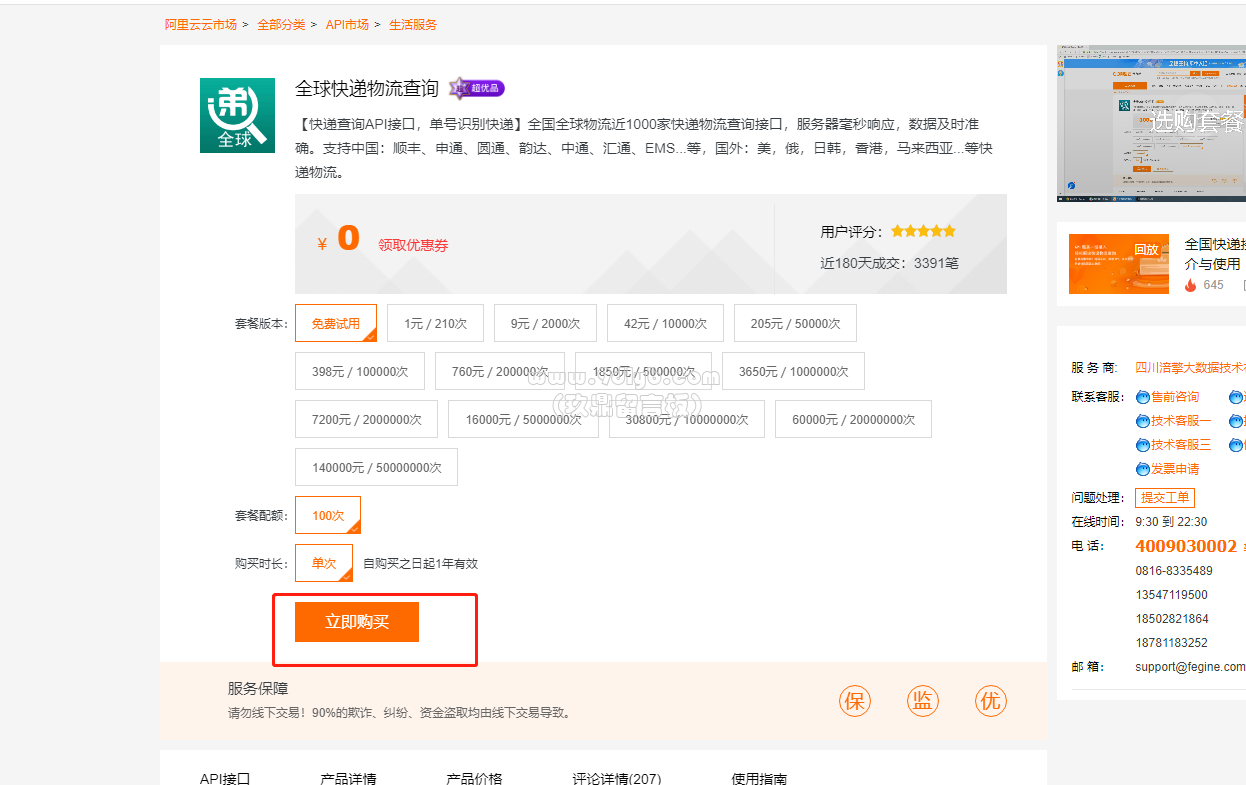Open the 售前咨询 customer service link
This screenshot has width=1246, height=785.
(x=1175, y=397)
